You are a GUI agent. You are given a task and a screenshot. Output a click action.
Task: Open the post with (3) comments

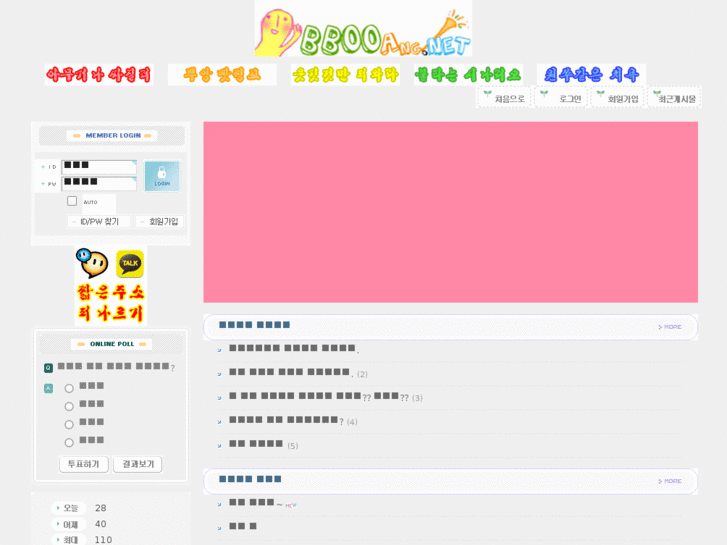[x=319, y=396]
